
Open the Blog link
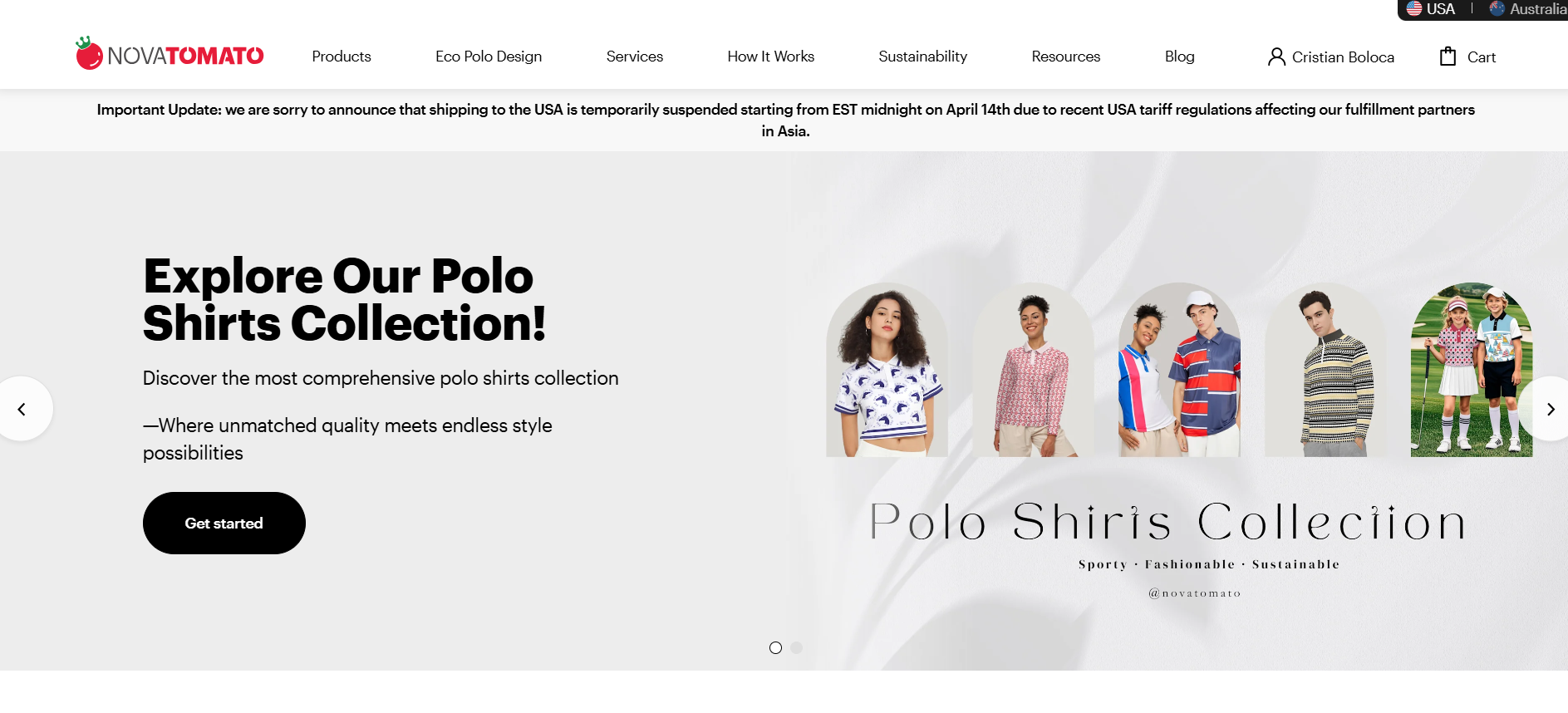pos(1179,57)
